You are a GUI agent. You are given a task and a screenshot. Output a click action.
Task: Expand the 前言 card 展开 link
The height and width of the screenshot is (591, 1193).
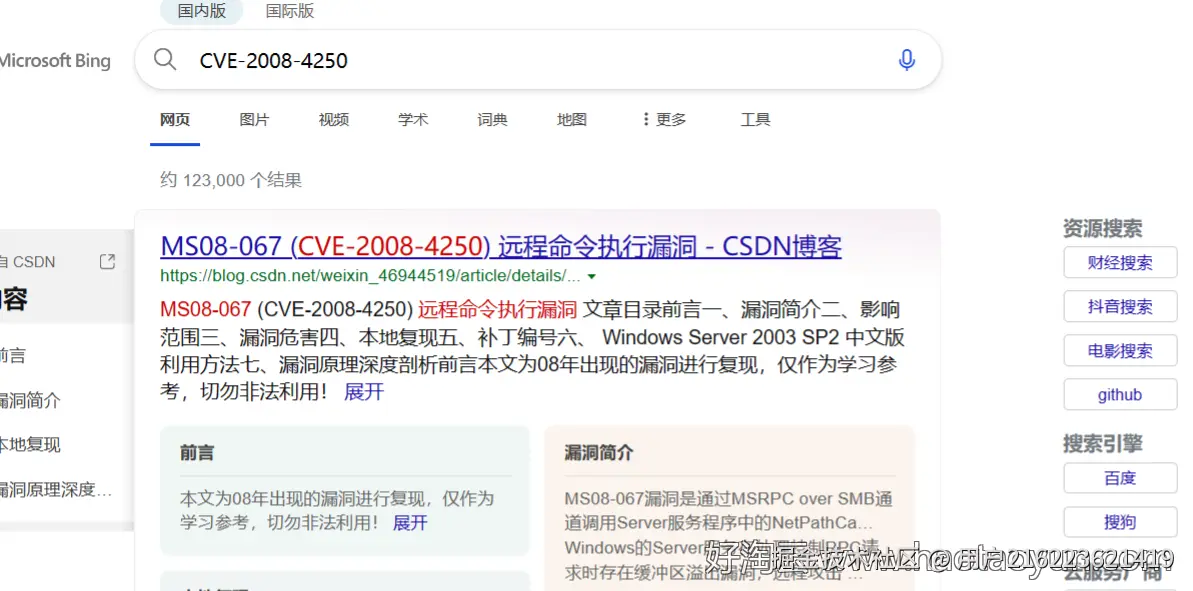tap(410, 523)
